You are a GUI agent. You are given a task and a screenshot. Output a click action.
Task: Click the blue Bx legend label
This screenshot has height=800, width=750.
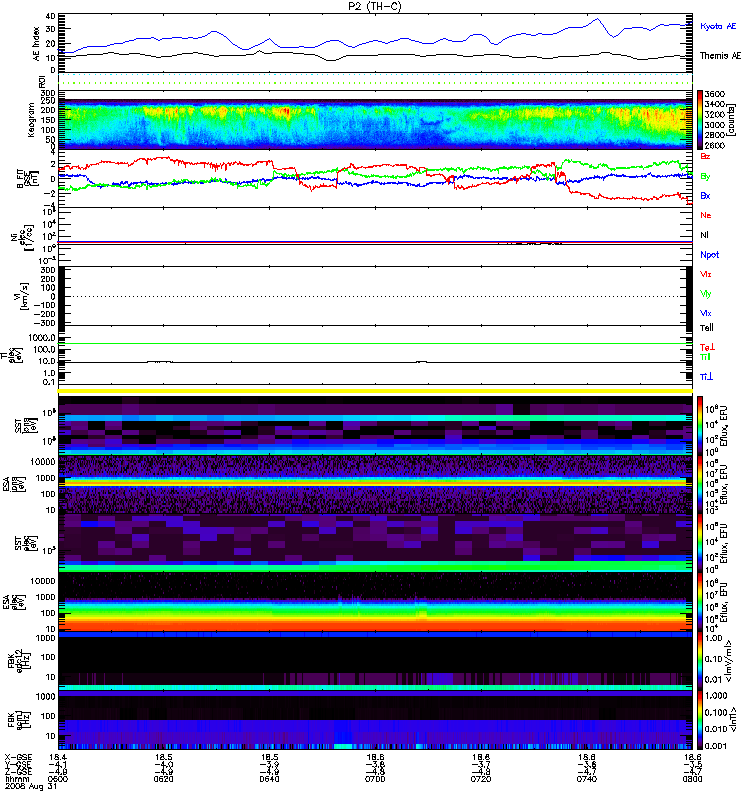click(705, 195)
